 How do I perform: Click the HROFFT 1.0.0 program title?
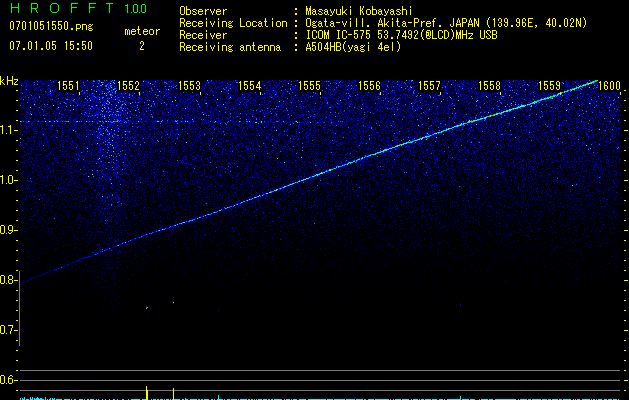pyautogui.click(x=78, y=8)
